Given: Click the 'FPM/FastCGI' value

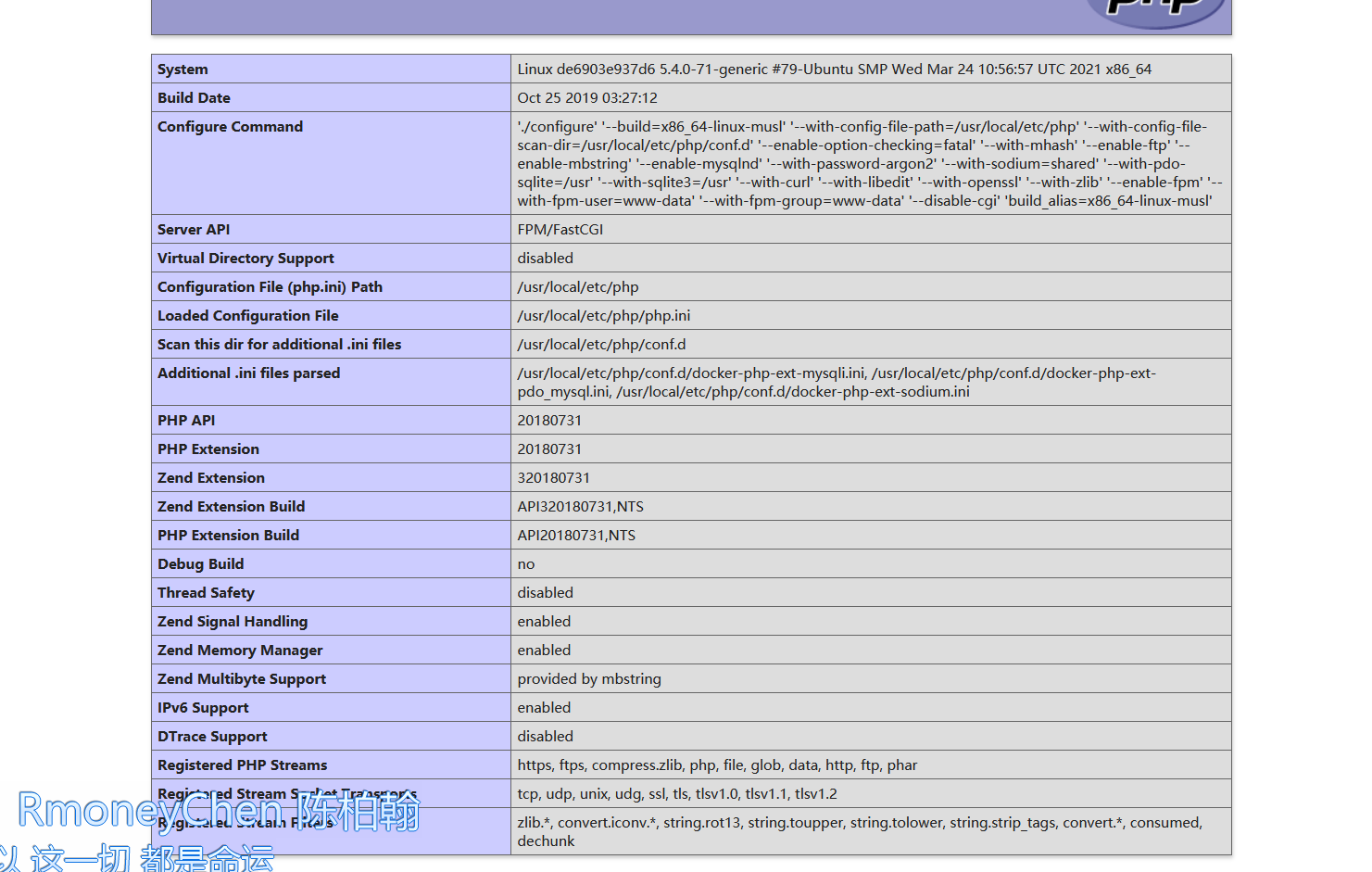Looking at the screenshot, I should [x=560, y=230].
